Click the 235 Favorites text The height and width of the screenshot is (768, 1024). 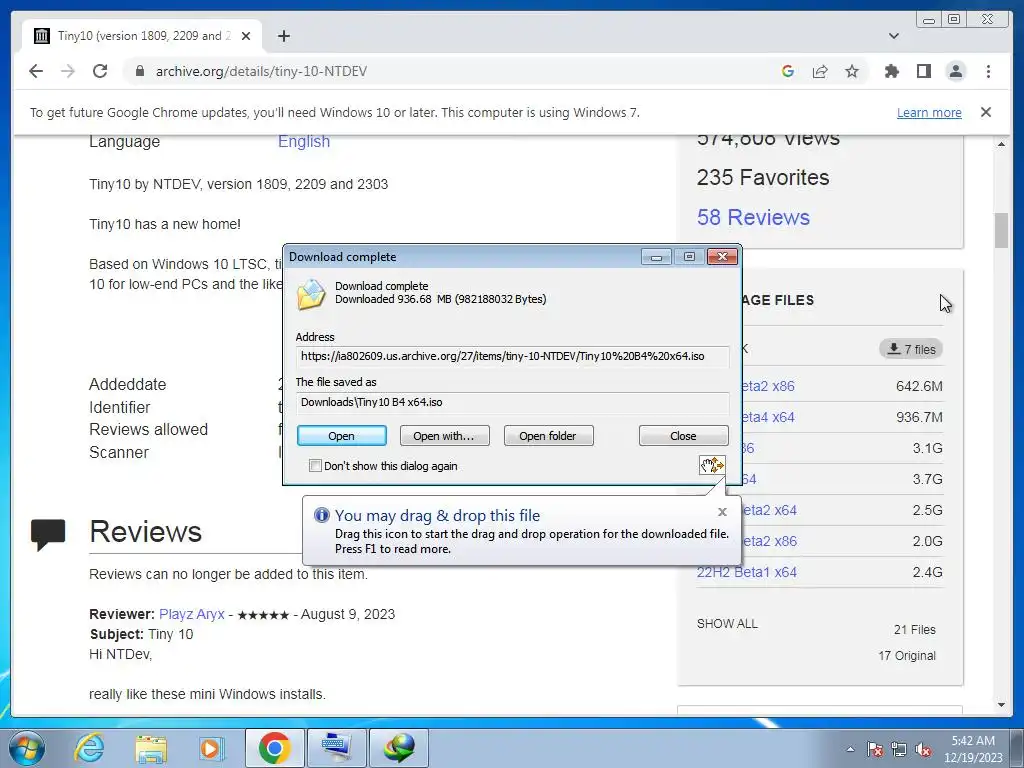pos(763,178)
